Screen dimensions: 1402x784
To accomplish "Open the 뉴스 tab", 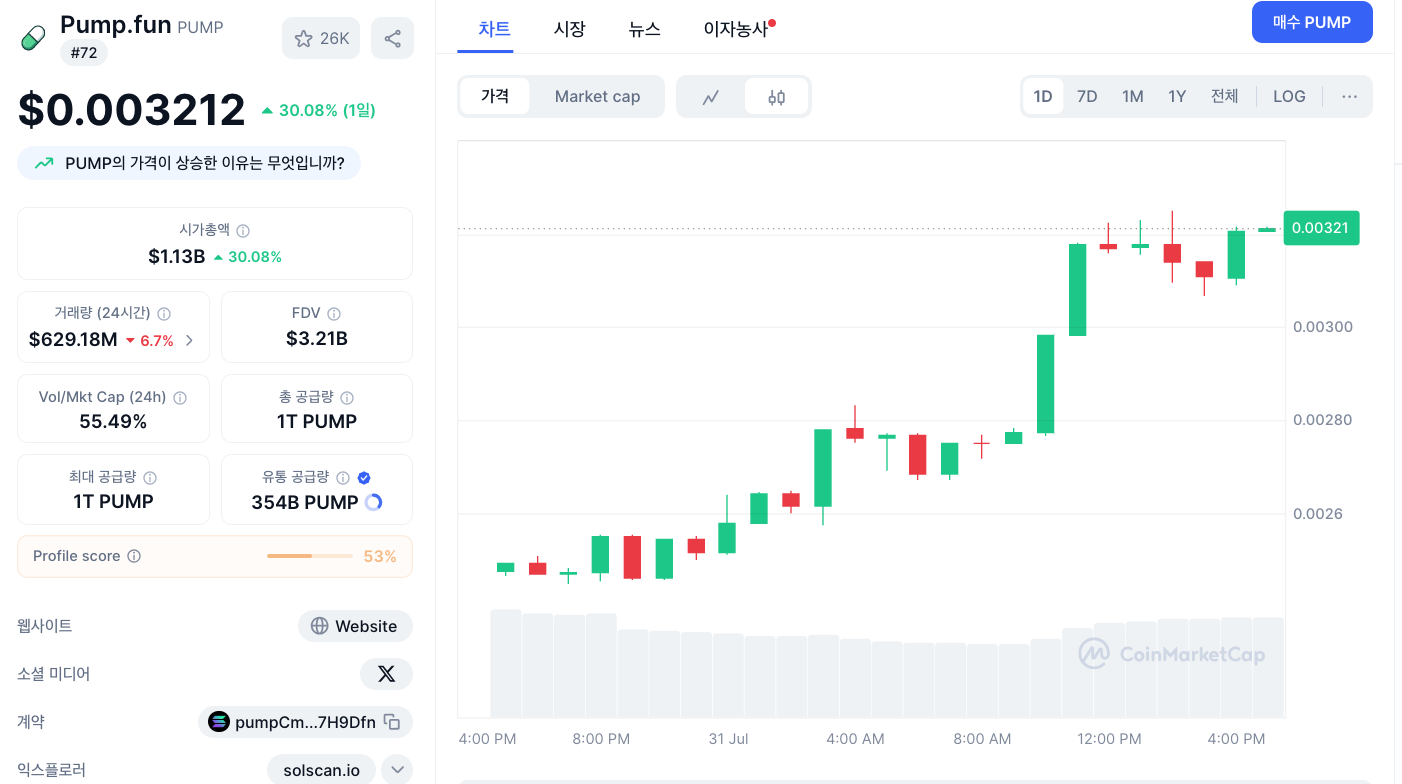I will (645, 29).
